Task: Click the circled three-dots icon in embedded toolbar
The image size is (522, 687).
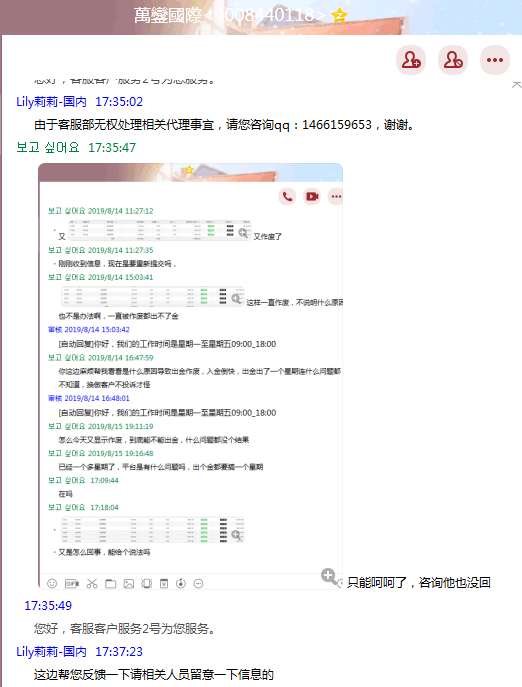Action: pyautogui.click(x=199, y=584)
